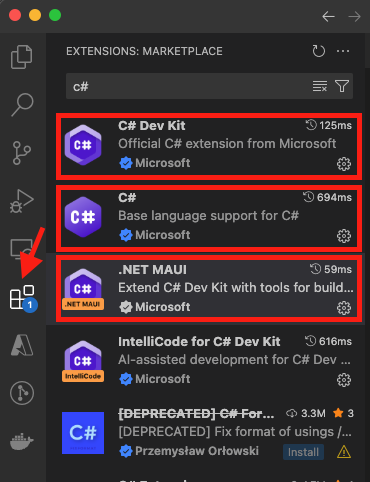Install the deprecated C# Format extension
370x482 pixels.
point(303,452)
